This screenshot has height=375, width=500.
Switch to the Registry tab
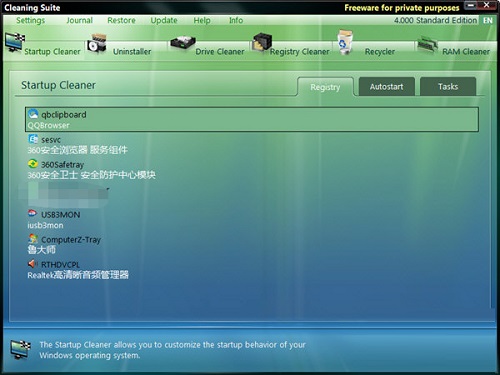click(x=325, y=87)
